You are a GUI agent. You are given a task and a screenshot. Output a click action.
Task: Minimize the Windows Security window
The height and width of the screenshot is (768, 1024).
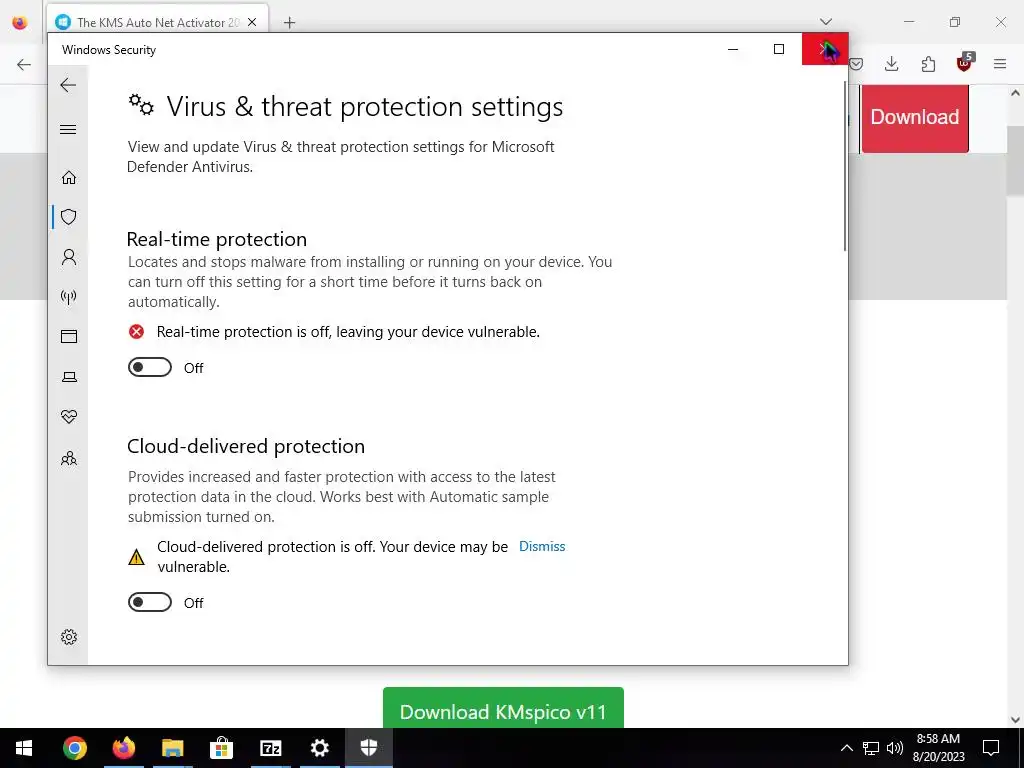tap(733, 49)
